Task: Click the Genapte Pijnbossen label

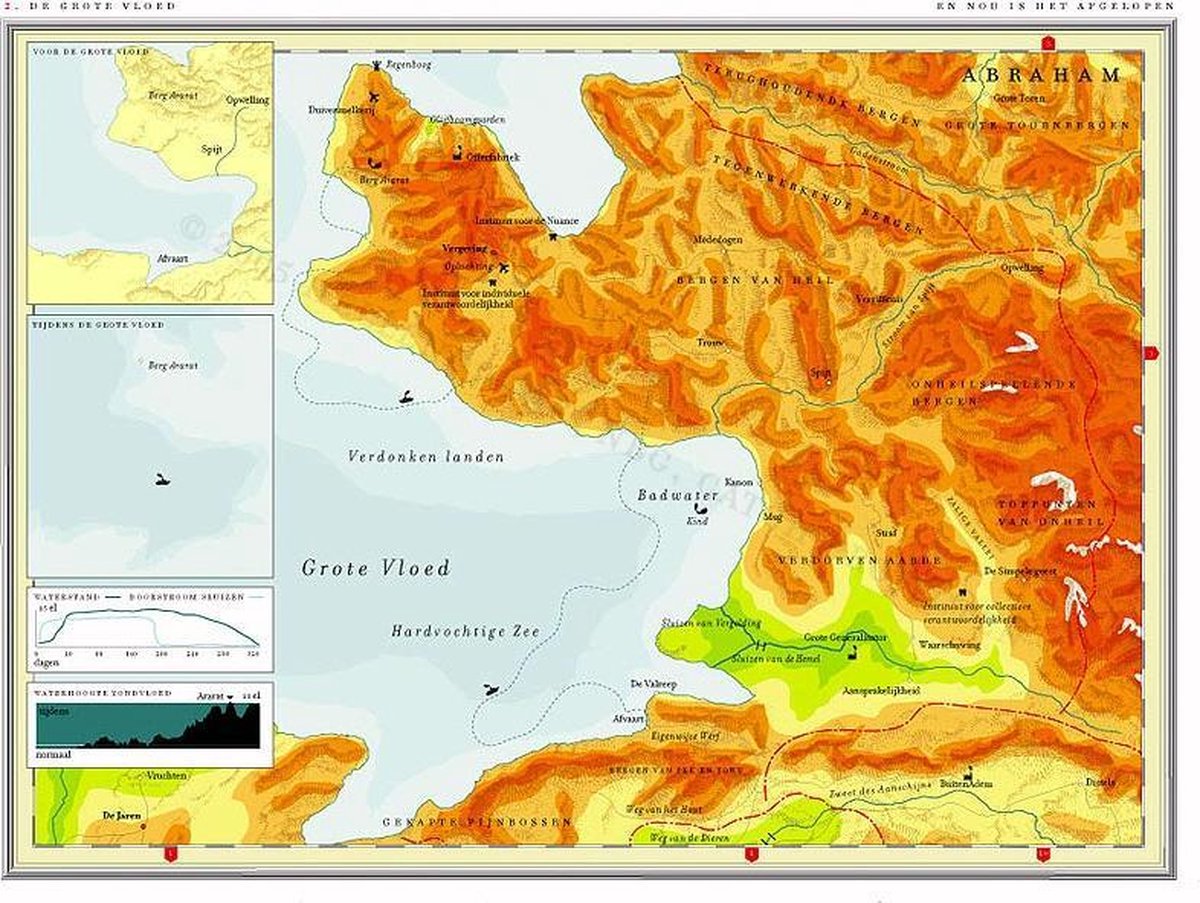Action: click(x=477, y=822)
